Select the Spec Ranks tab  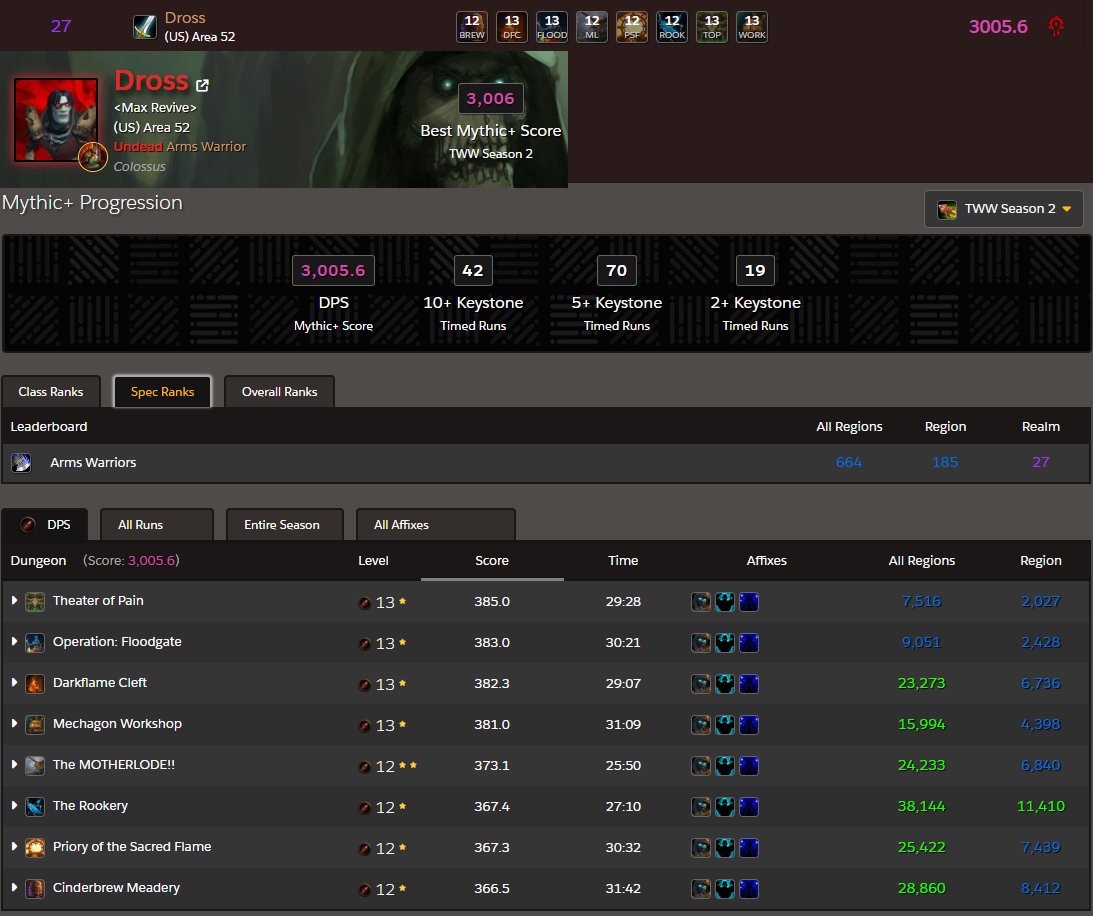tap(162, 392)
